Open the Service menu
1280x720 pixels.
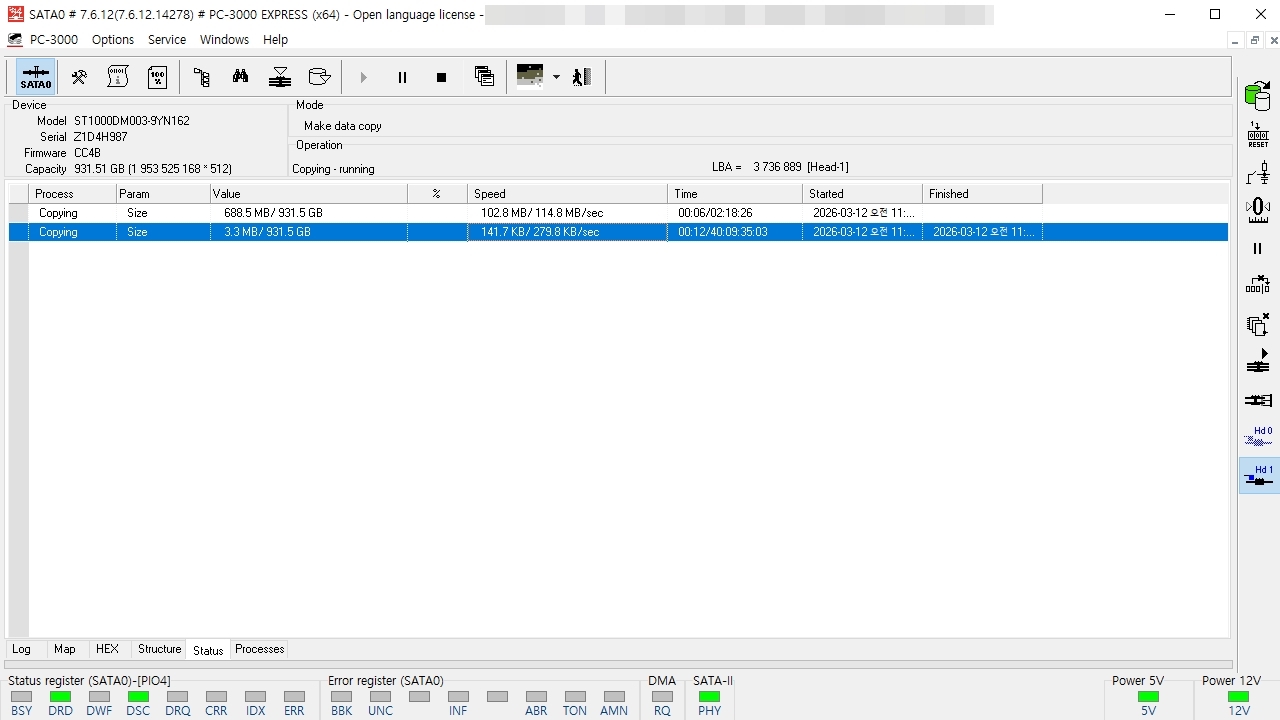click(167, 40)
